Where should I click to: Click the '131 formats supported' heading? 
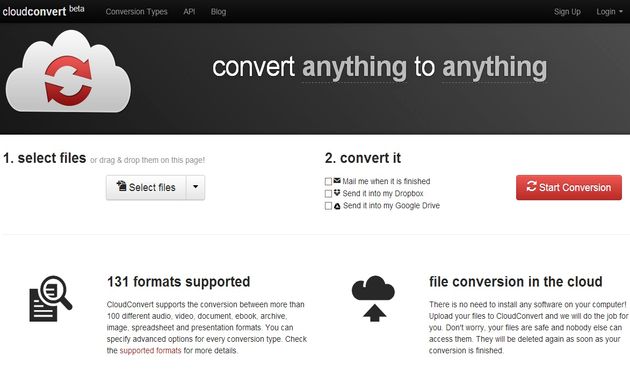(x=178, y=282)
